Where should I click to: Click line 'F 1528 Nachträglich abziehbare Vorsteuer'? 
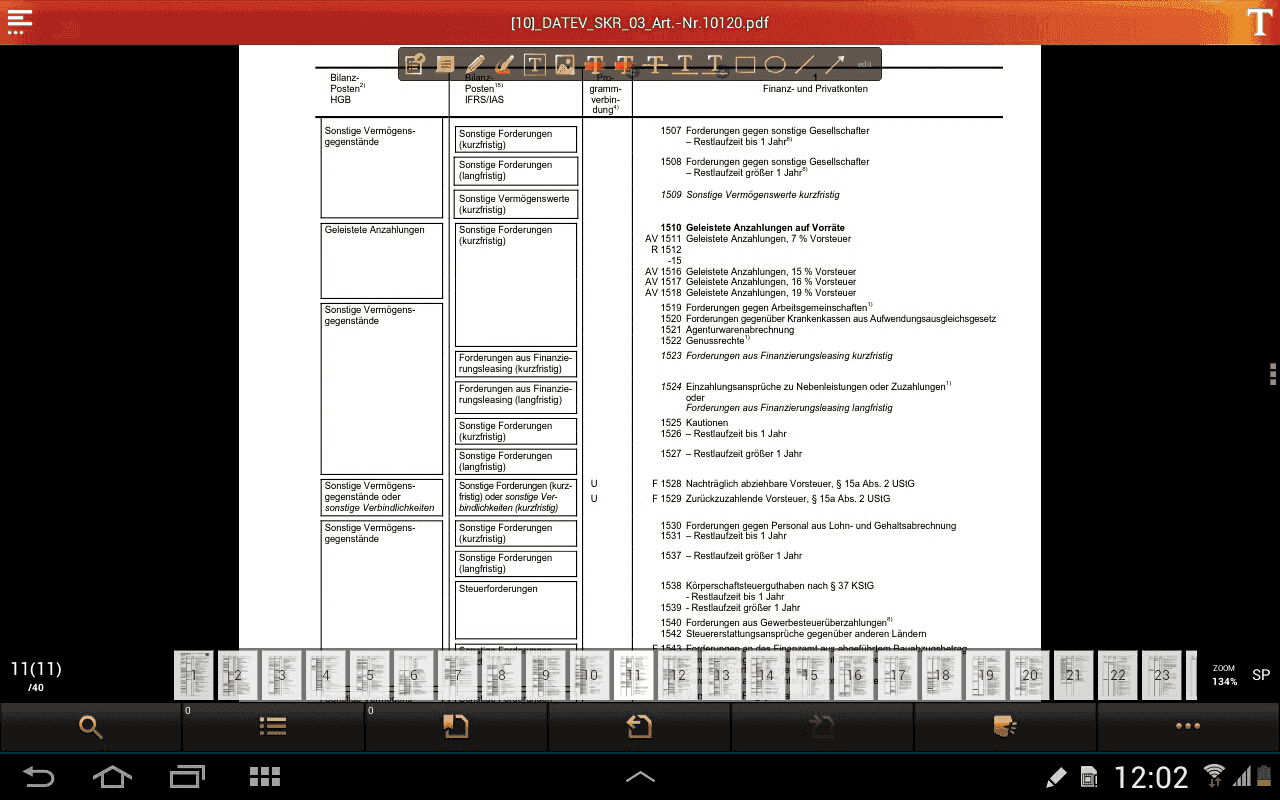coord(783,484)
